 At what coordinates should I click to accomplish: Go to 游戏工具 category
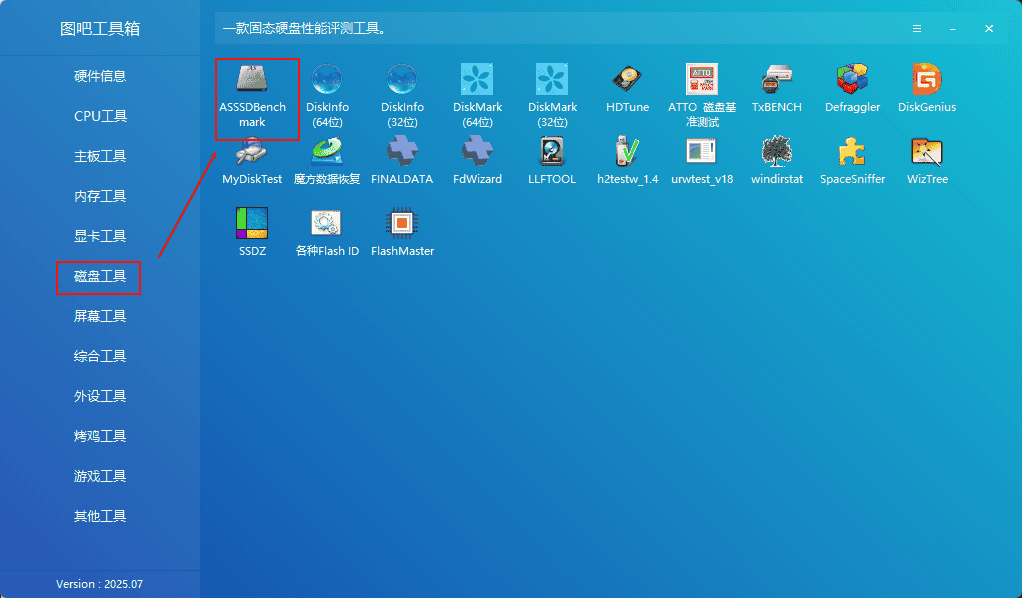point(100,476)
